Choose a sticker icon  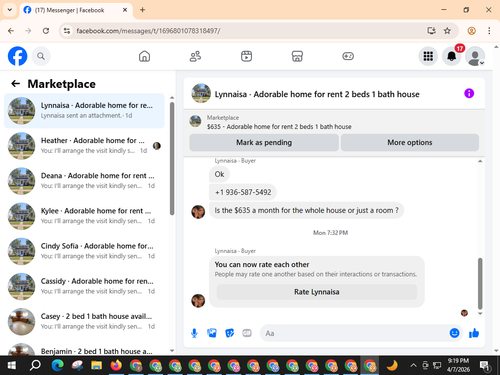tap(230, 333)
